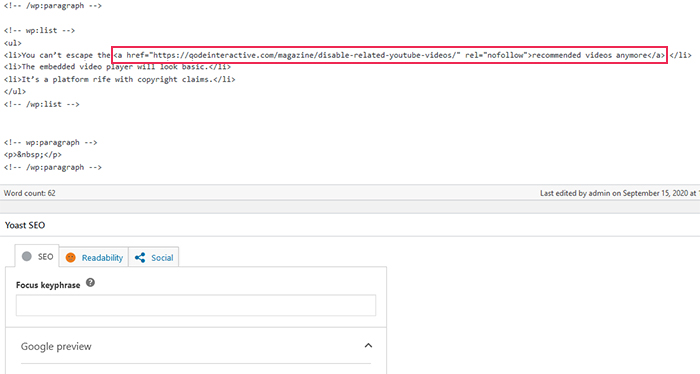The width and height of the screenshot is (700, 374).
Task: Click into the Focus keyphrase field
Action: point(196,305)
